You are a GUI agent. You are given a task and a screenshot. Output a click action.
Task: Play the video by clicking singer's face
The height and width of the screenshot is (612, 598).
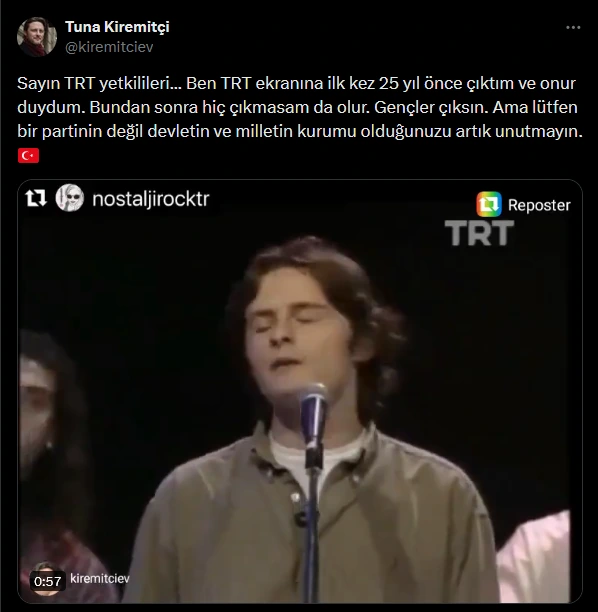click(297, 328)
